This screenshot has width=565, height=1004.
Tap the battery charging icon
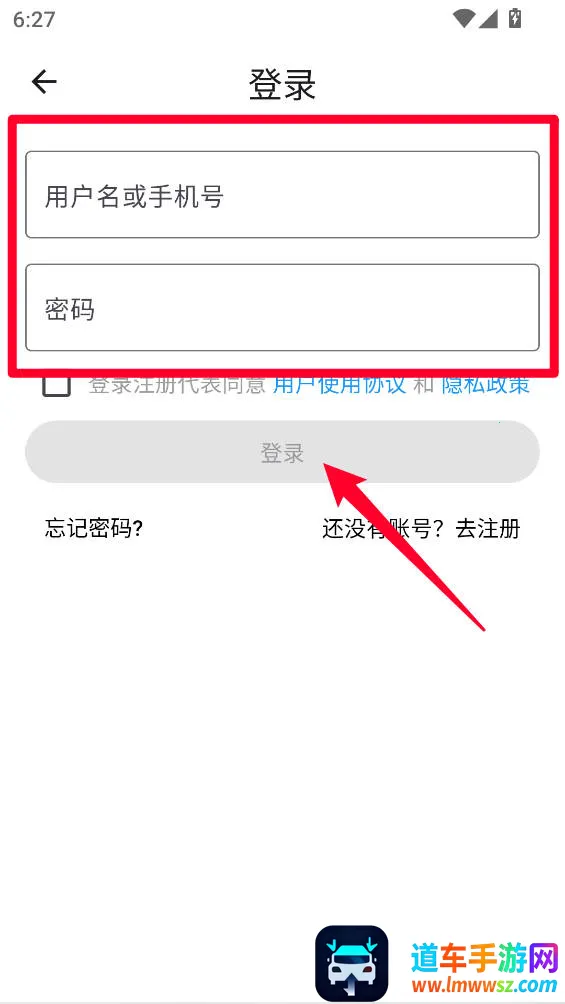514,18
